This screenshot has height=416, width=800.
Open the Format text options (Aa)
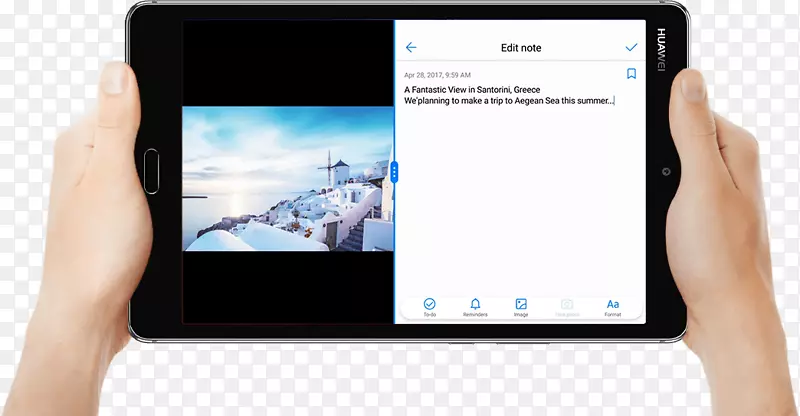click(x=613, y=305)
